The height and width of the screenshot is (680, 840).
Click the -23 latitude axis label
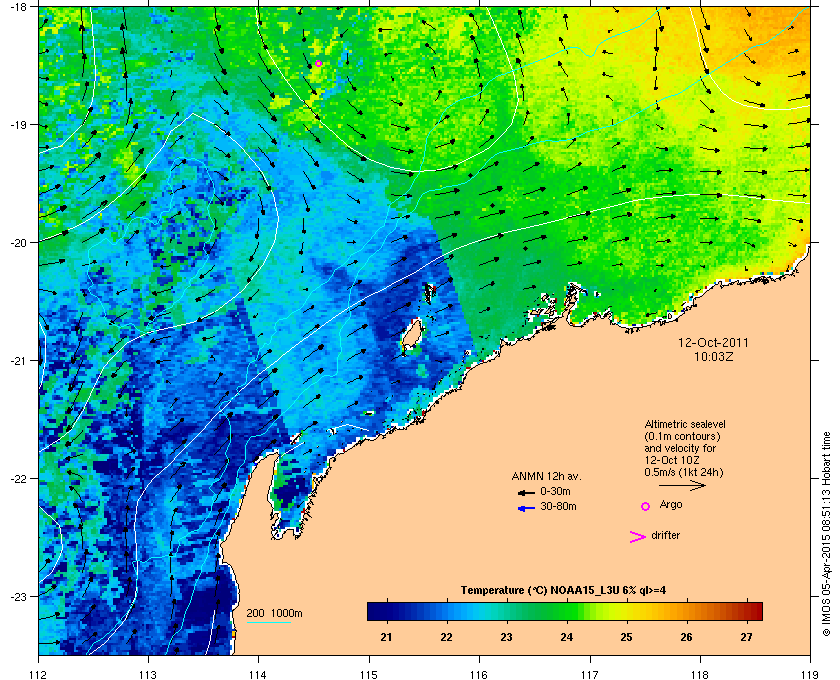[x=17, y=596]
